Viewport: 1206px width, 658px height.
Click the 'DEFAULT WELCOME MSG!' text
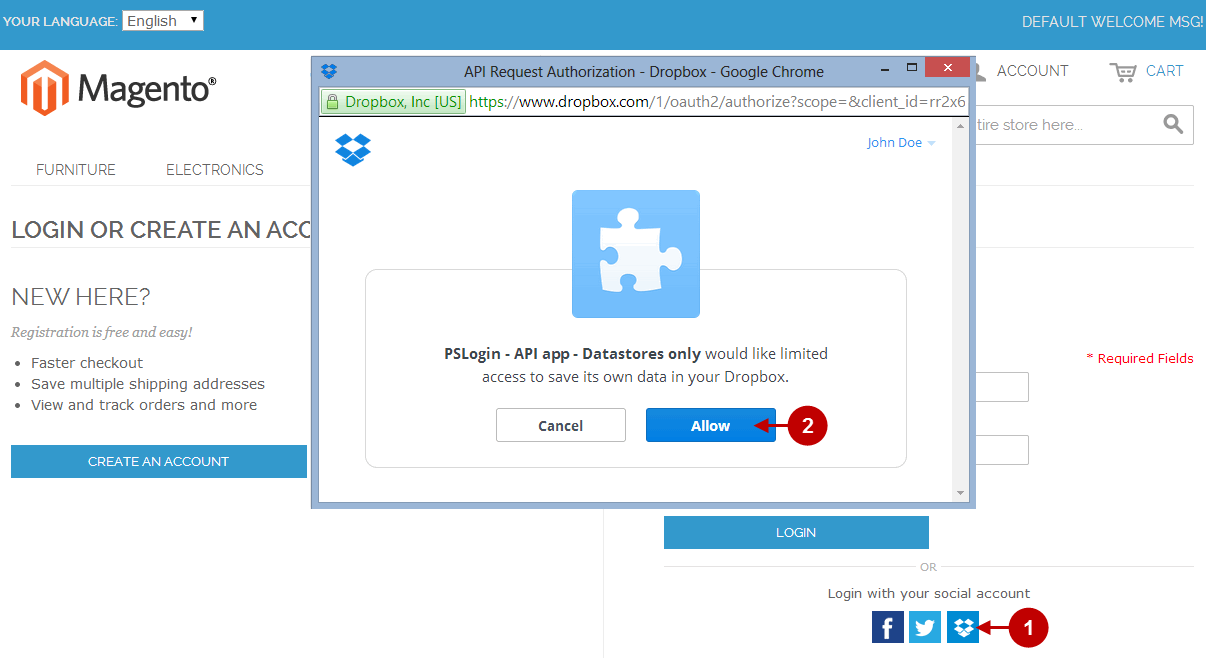[x=1113, y=21]
